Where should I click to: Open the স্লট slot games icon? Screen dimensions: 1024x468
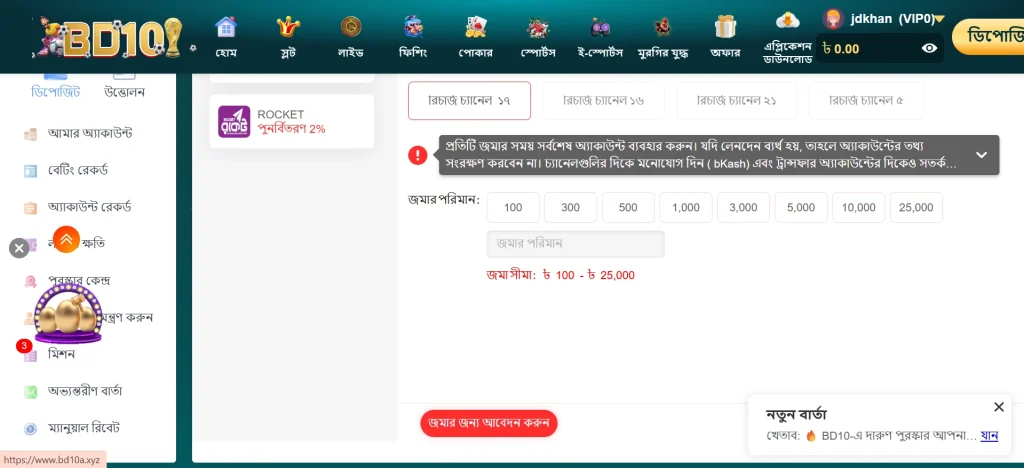[x=288, y=27]
